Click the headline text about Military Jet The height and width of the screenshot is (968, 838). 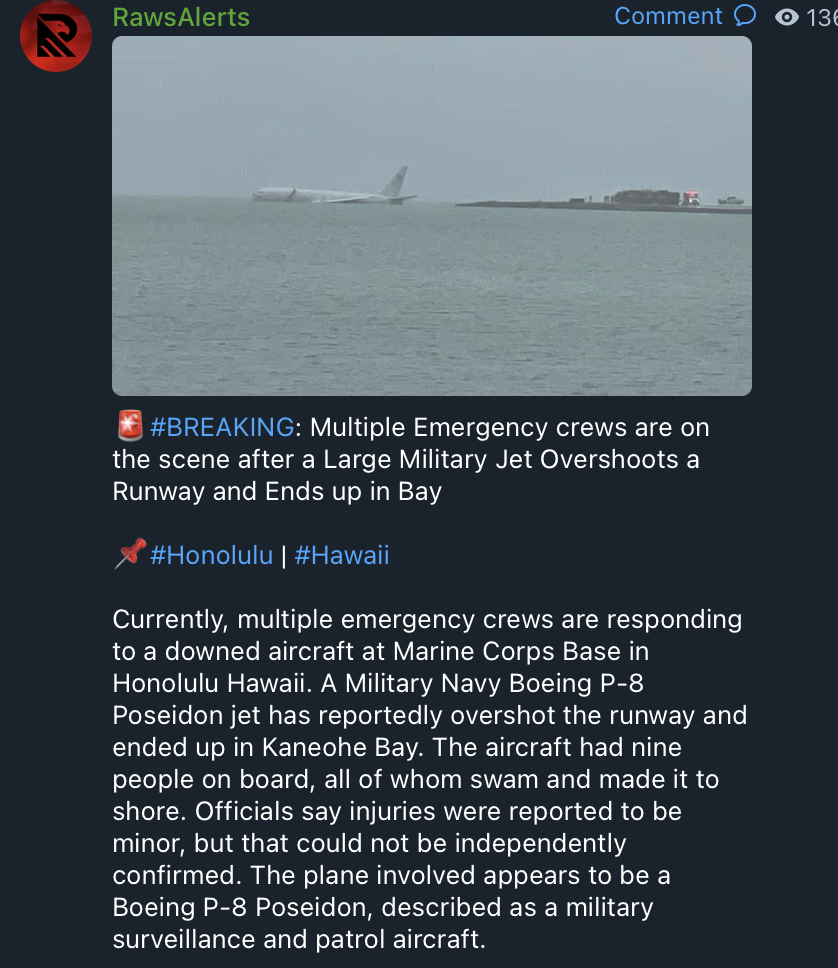point(411,459)
